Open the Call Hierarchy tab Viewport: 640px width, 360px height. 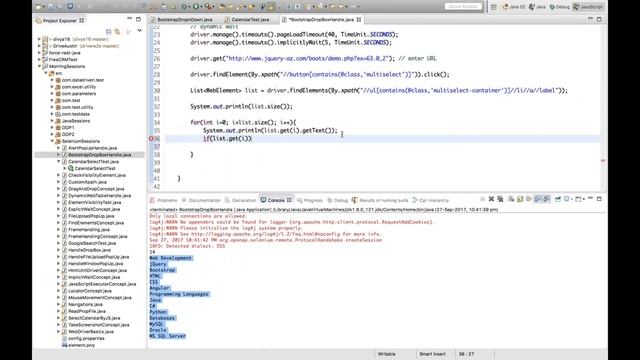pos(431,200)
